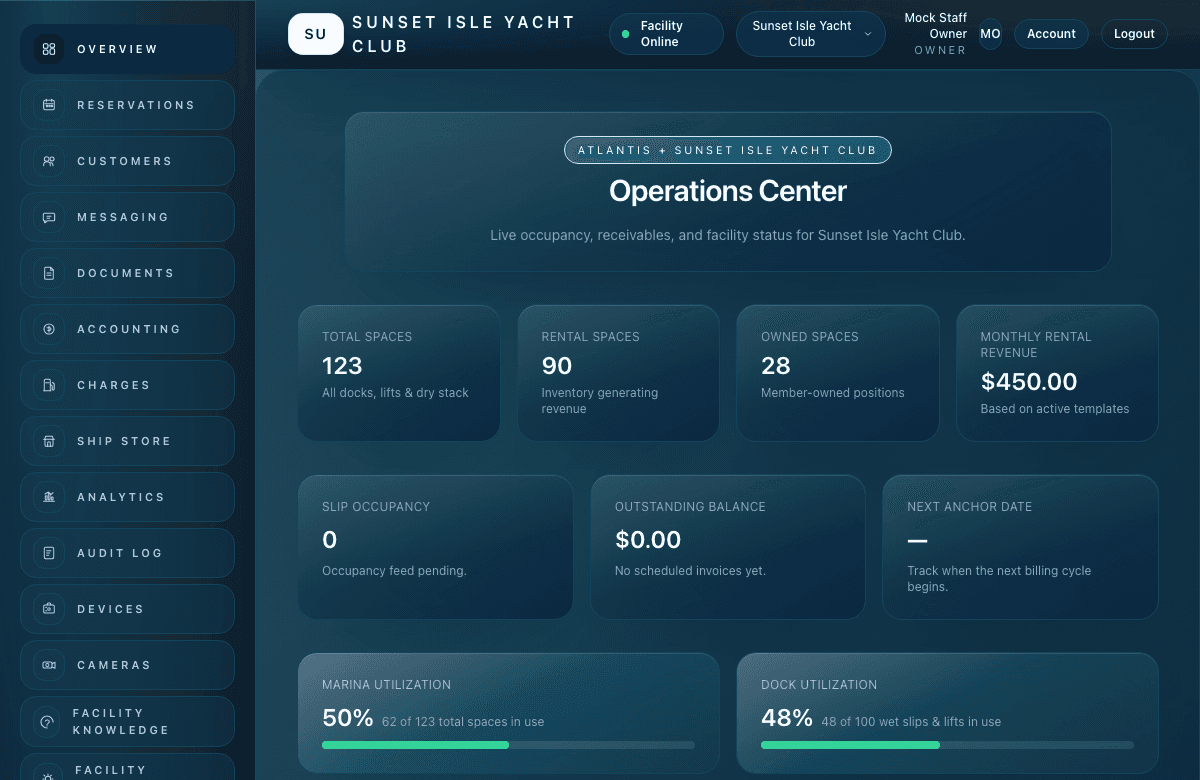Navigate to Accounting
1200x780 pixels.
(127, 329)
